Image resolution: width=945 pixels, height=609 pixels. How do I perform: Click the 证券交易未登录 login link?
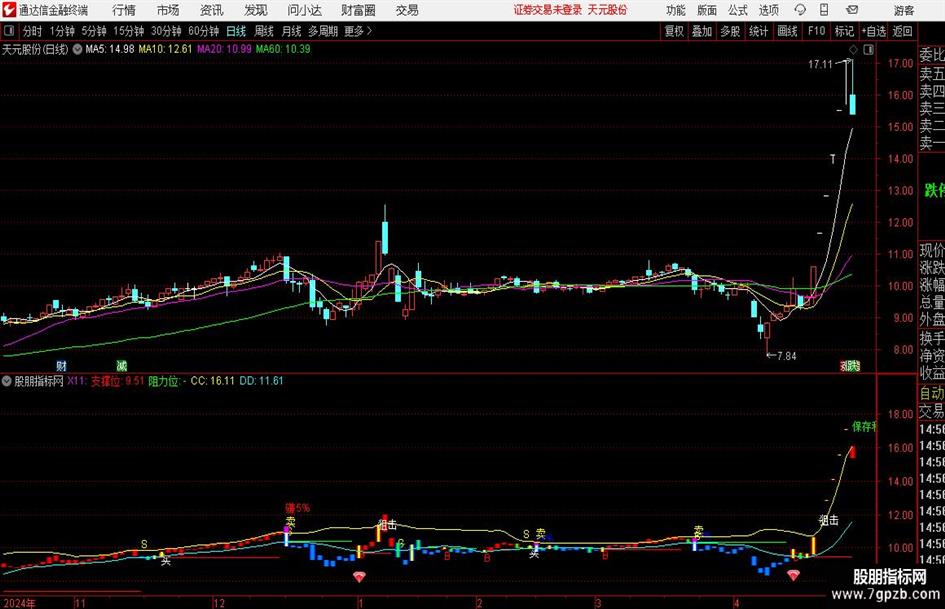pos(548,10)
